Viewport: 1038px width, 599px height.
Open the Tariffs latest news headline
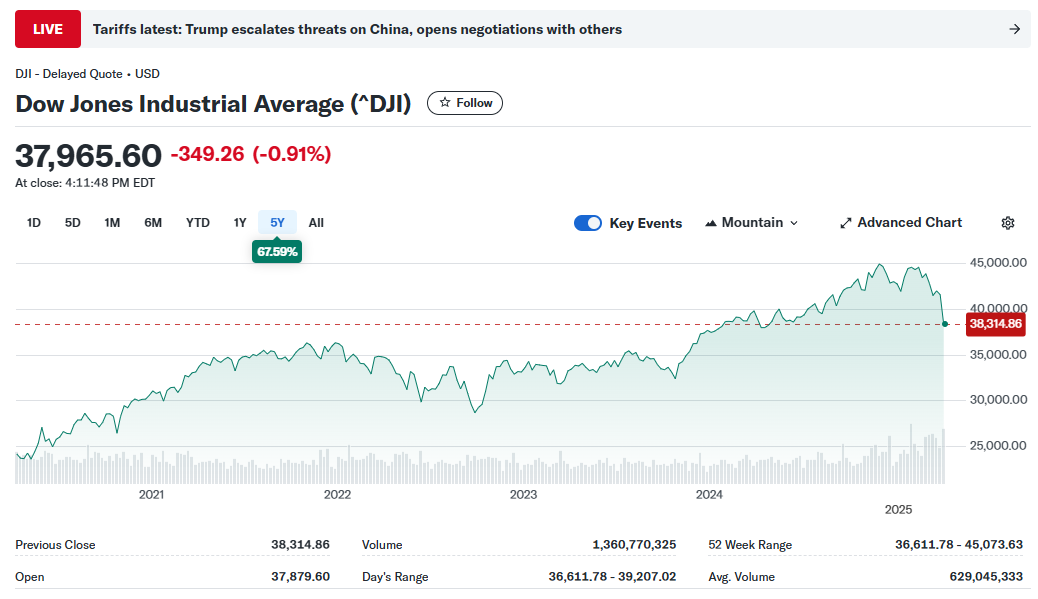click(357, 29)
